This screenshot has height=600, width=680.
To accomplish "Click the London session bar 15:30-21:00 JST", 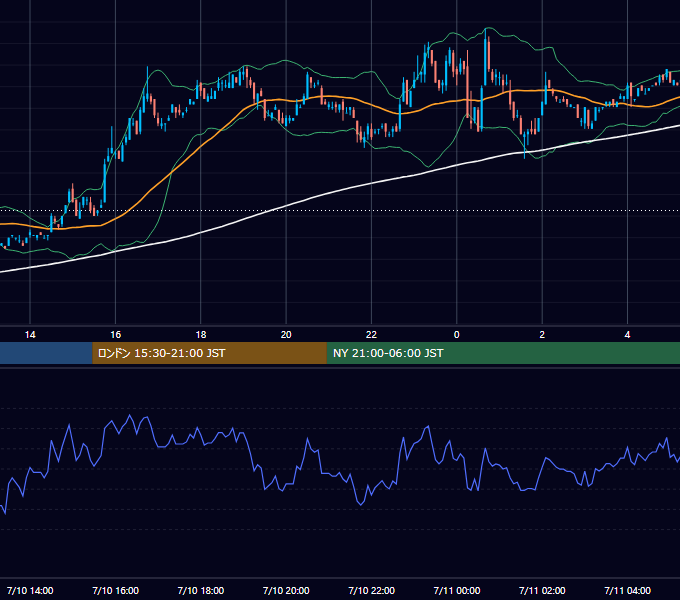I will (209, 353).
